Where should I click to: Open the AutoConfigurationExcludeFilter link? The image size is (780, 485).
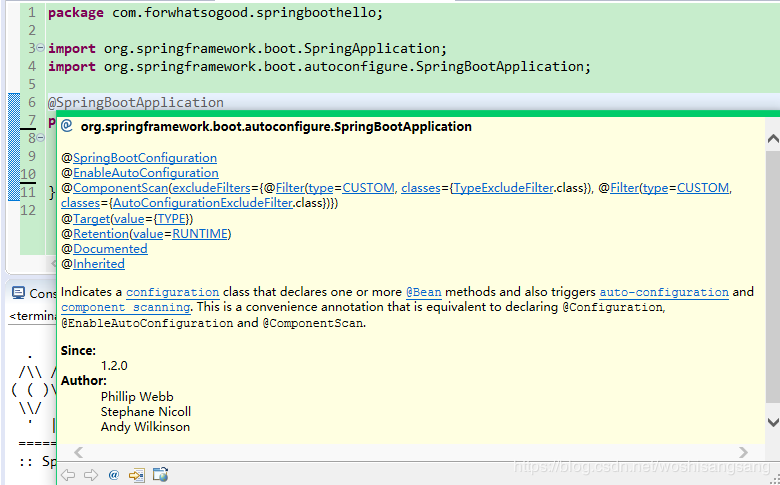tap(203, 203)
